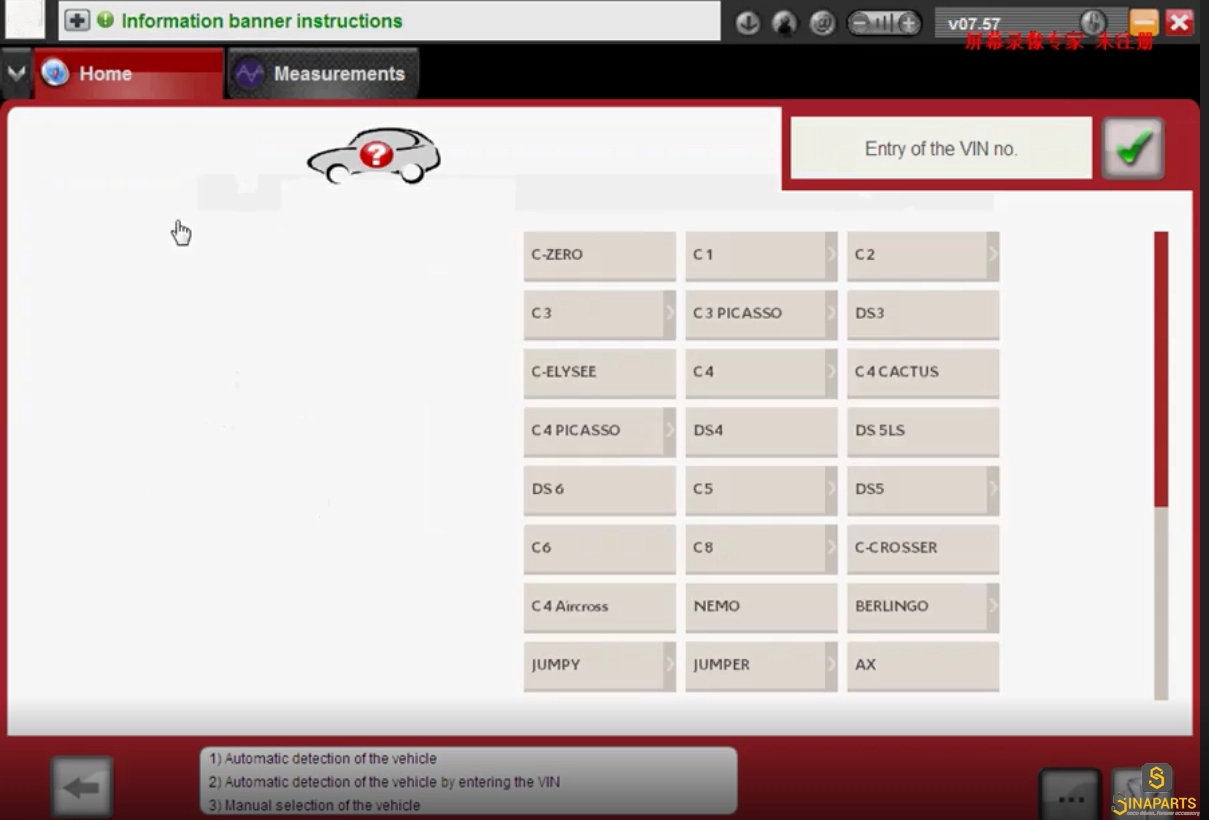Click the download arrow icon in the top bar
Screen dimensions: 1209x820
748,23
